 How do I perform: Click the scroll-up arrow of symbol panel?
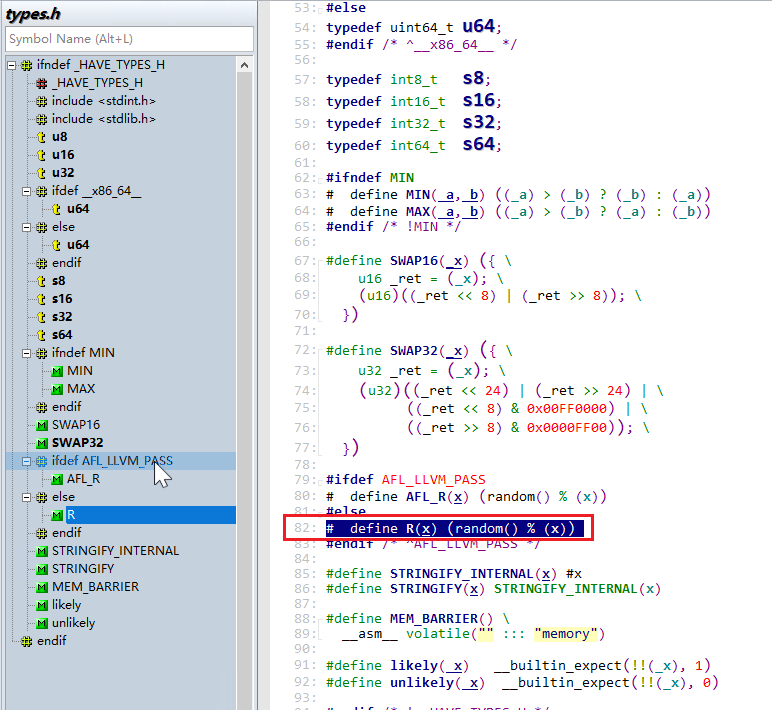click(x=244, y=65)
